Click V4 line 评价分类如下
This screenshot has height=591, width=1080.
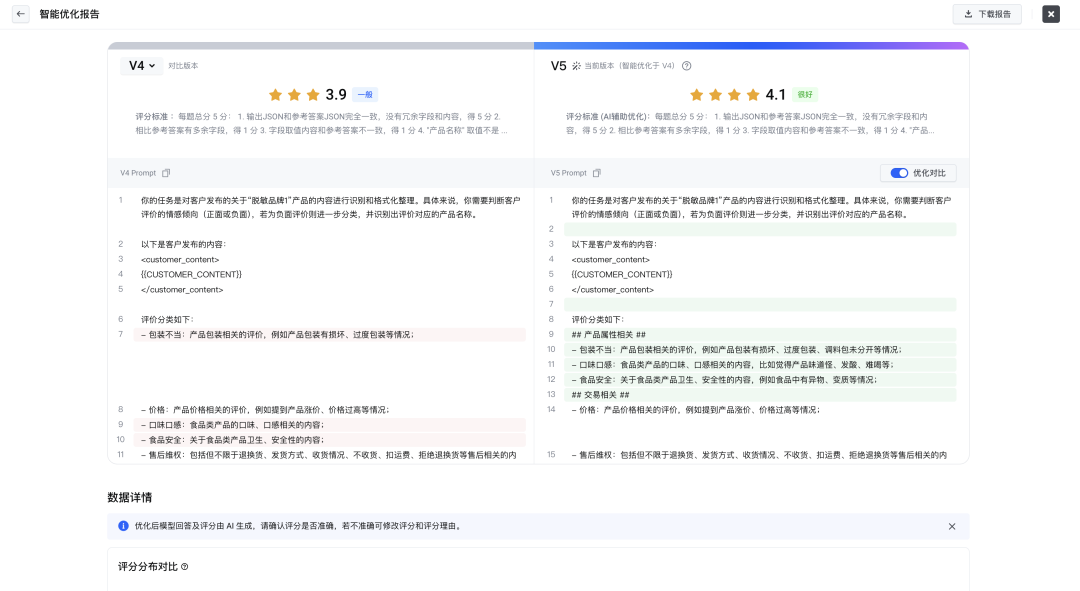[x=167, y=320]
